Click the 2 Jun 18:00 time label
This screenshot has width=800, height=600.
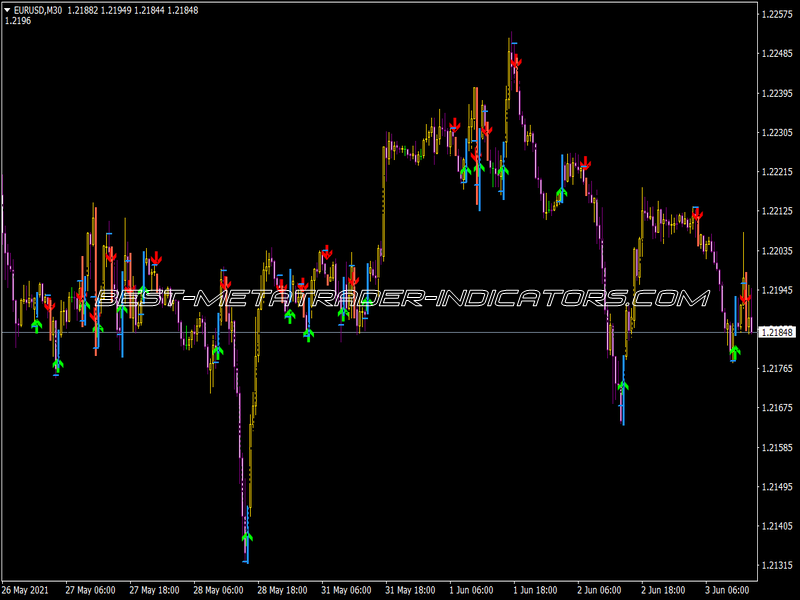point(663,590)
